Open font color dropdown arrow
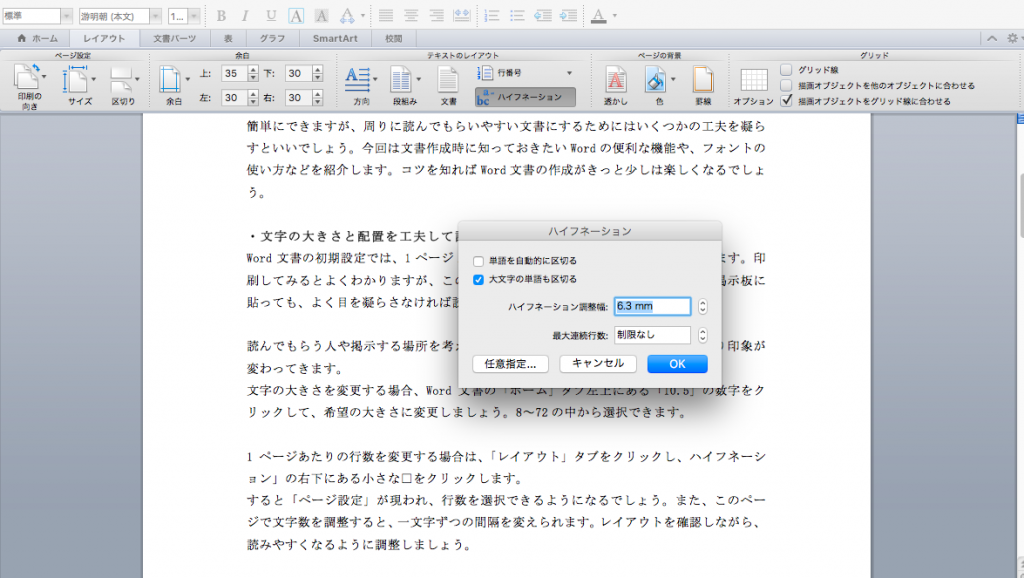 click(x=615, y=16)
